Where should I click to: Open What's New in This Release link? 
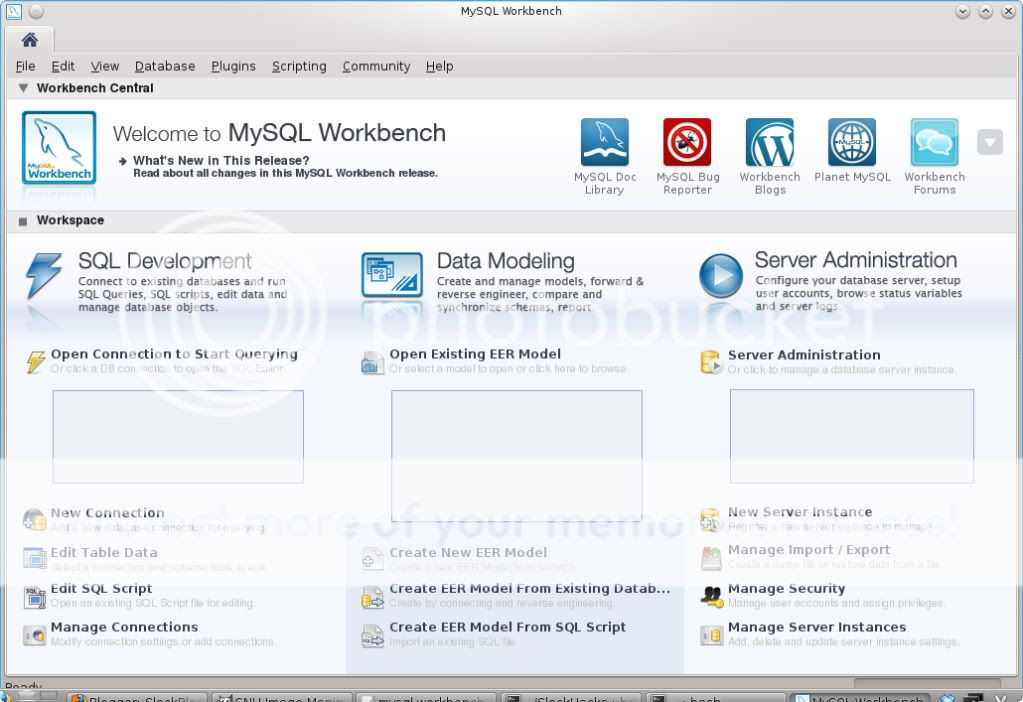pyautogui.click(x=221, y=160)
